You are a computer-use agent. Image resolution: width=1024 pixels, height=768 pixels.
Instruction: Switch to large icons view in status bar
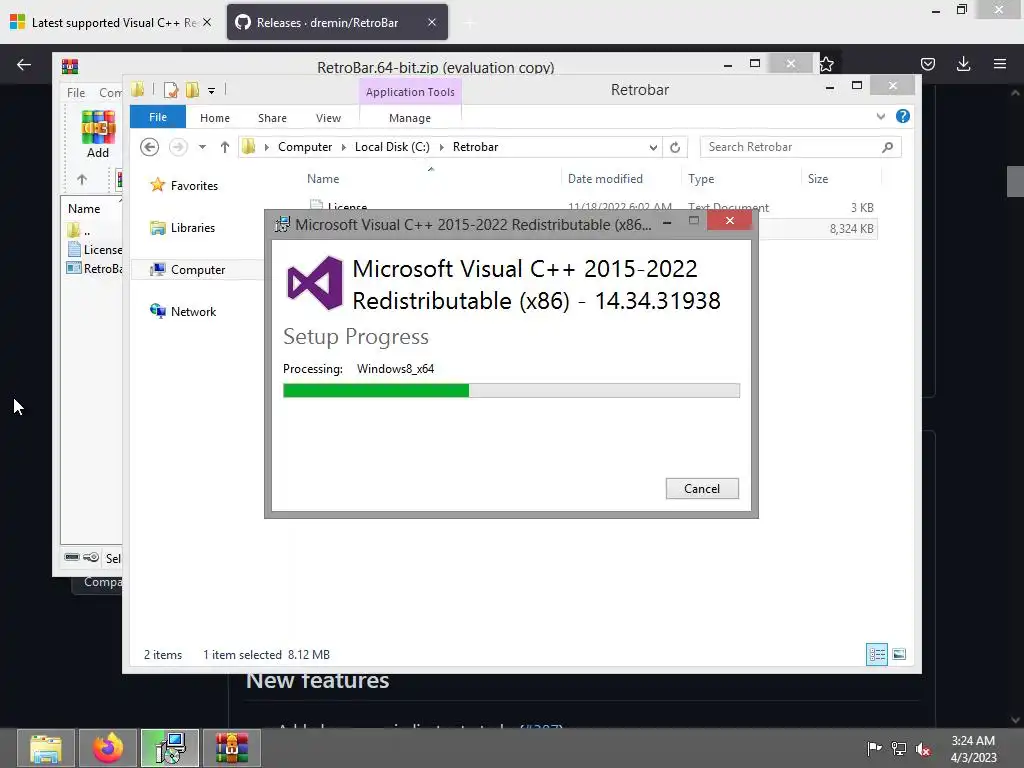point(899,654)
